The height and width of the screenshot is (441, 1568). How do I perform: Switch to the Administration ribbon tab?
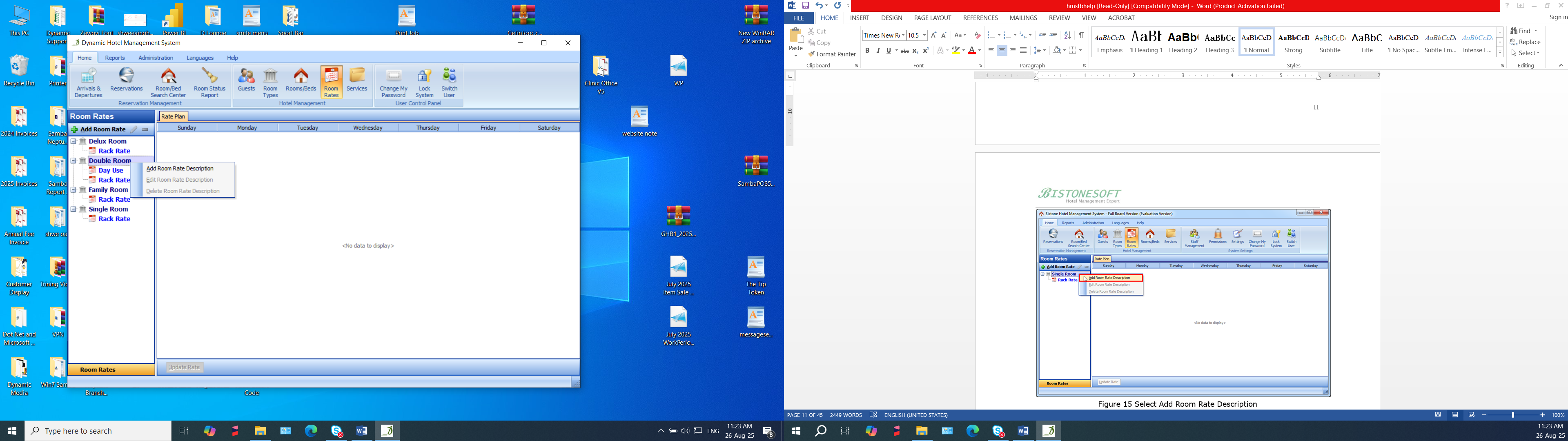156,58
